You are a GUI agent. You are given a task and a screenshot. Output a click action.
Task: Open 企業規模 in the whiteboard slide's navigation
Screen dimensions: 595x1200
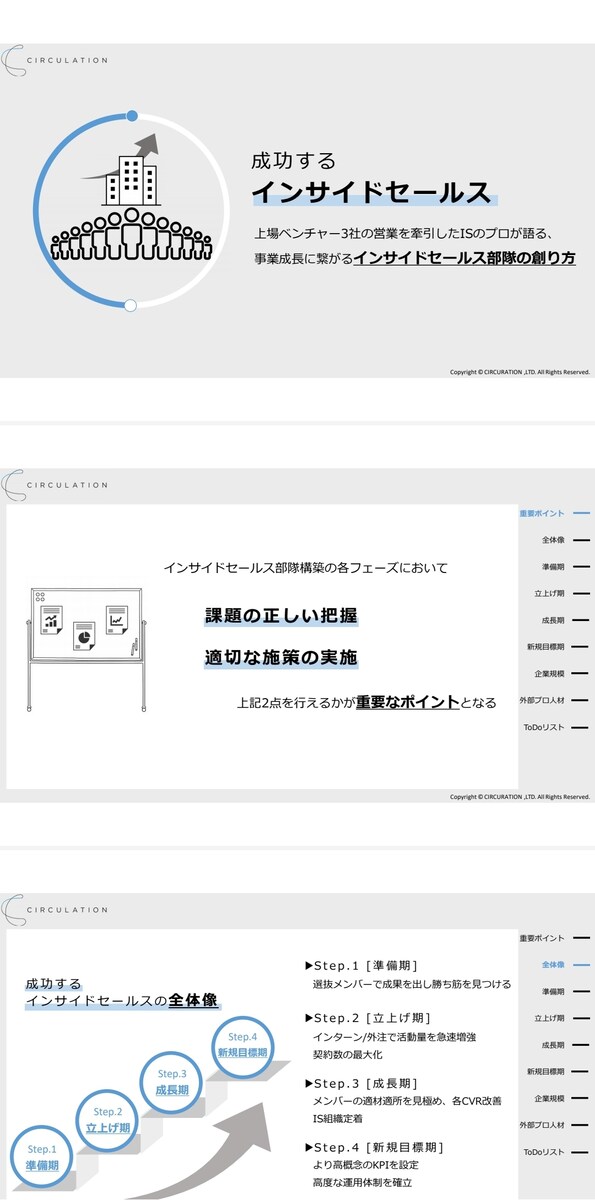(x=562, y=674)
